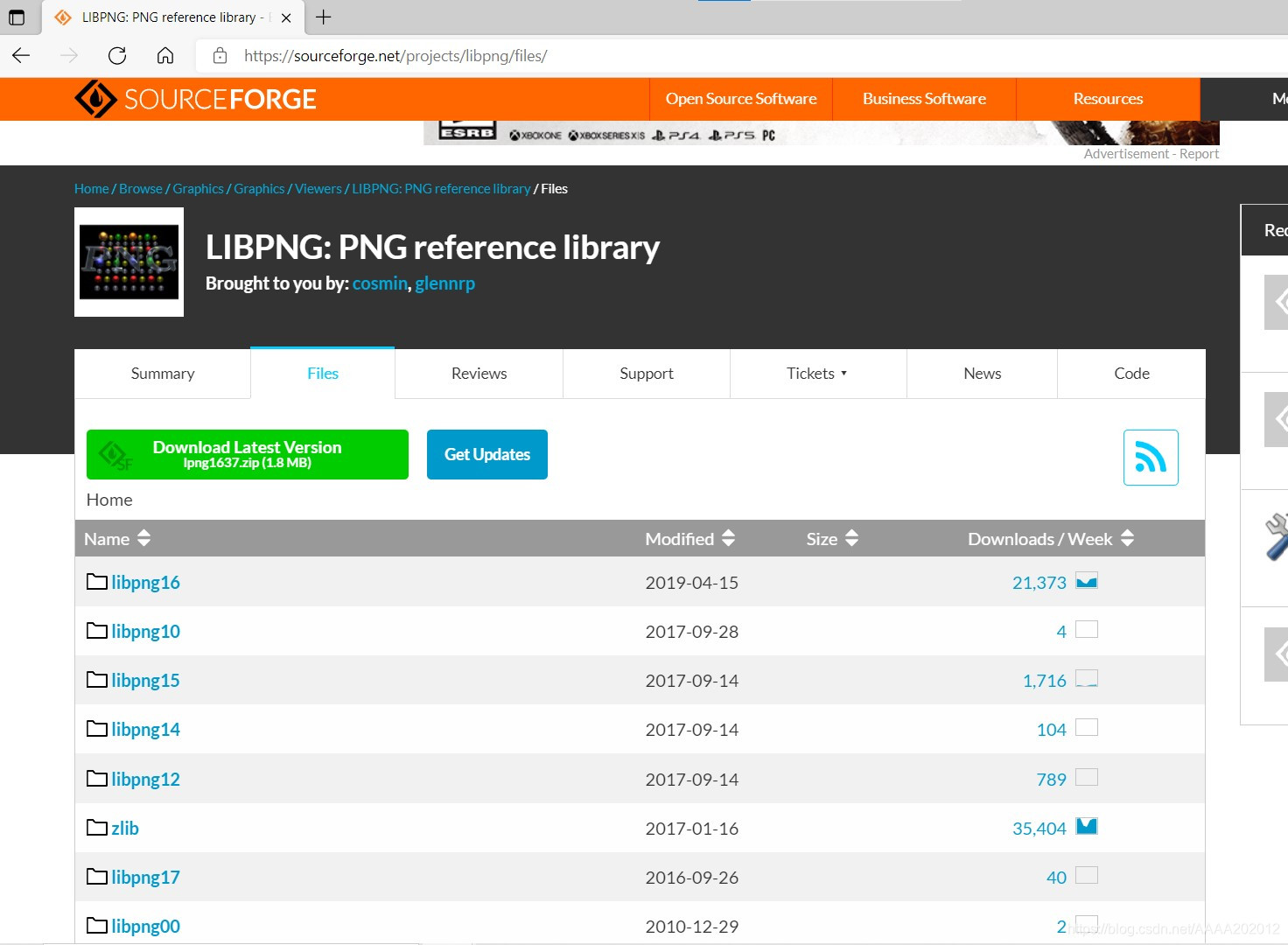The height and width of the screenshot is (945, 1288).
Task: Click the cosmin author link
Action: pos(380,283)
